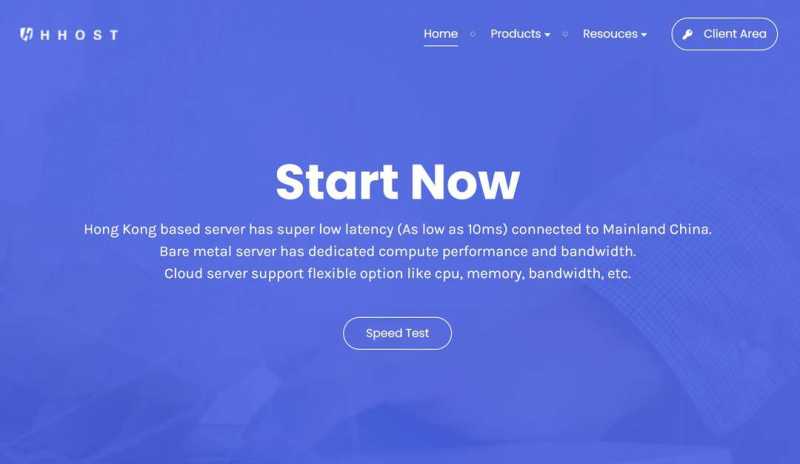Screen dimensions: 800x464
Task: Click the circle separator before Resouces
Action: click(565, 34)
